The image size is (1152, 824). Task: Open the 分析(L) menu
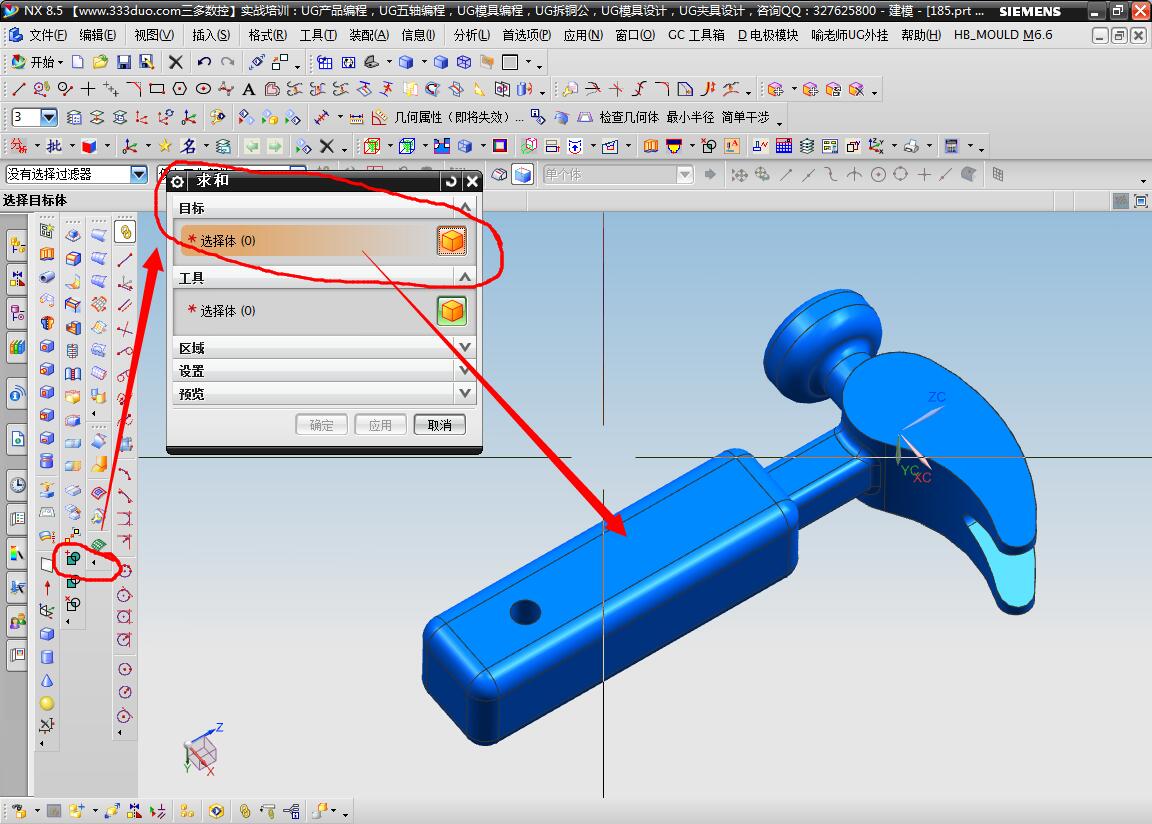click(x=471, y=35)
